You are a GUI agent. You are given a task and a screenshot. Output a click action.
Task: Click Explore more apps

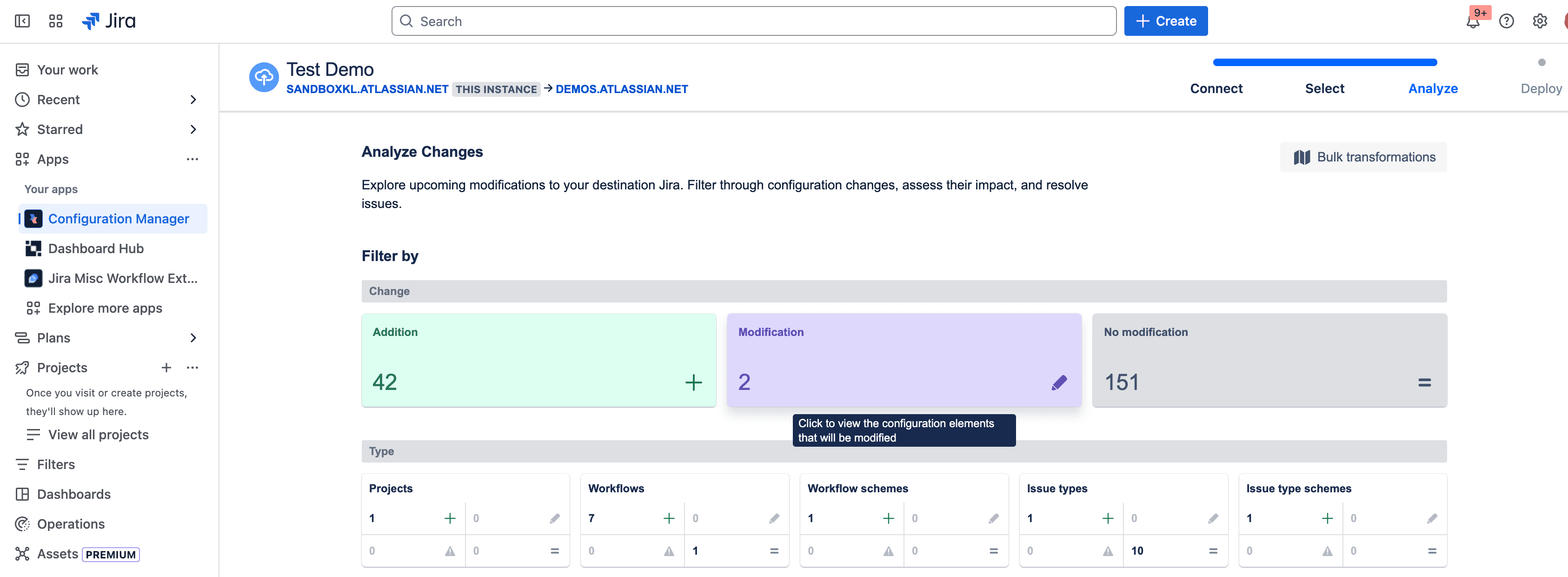tap(105, 309)
